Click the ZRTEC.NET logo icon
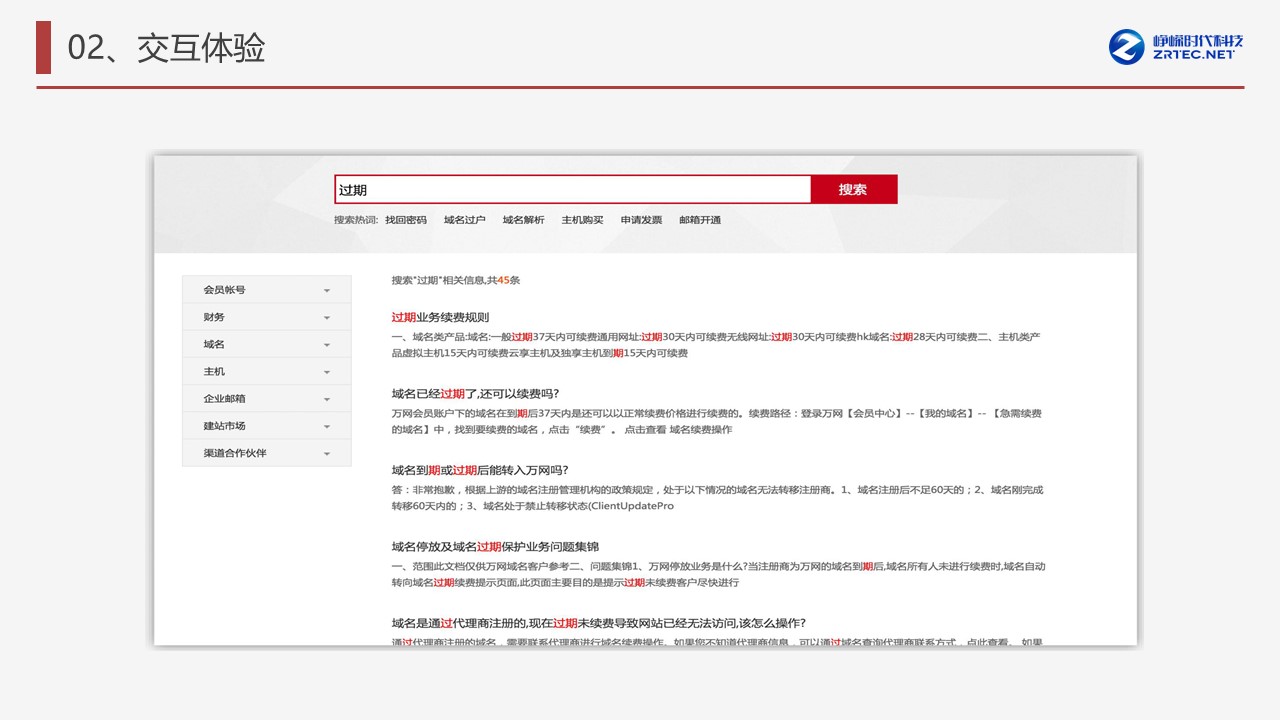Image resolution: width=1280 pixels, height=720 pixels. tap(1127, 47)
